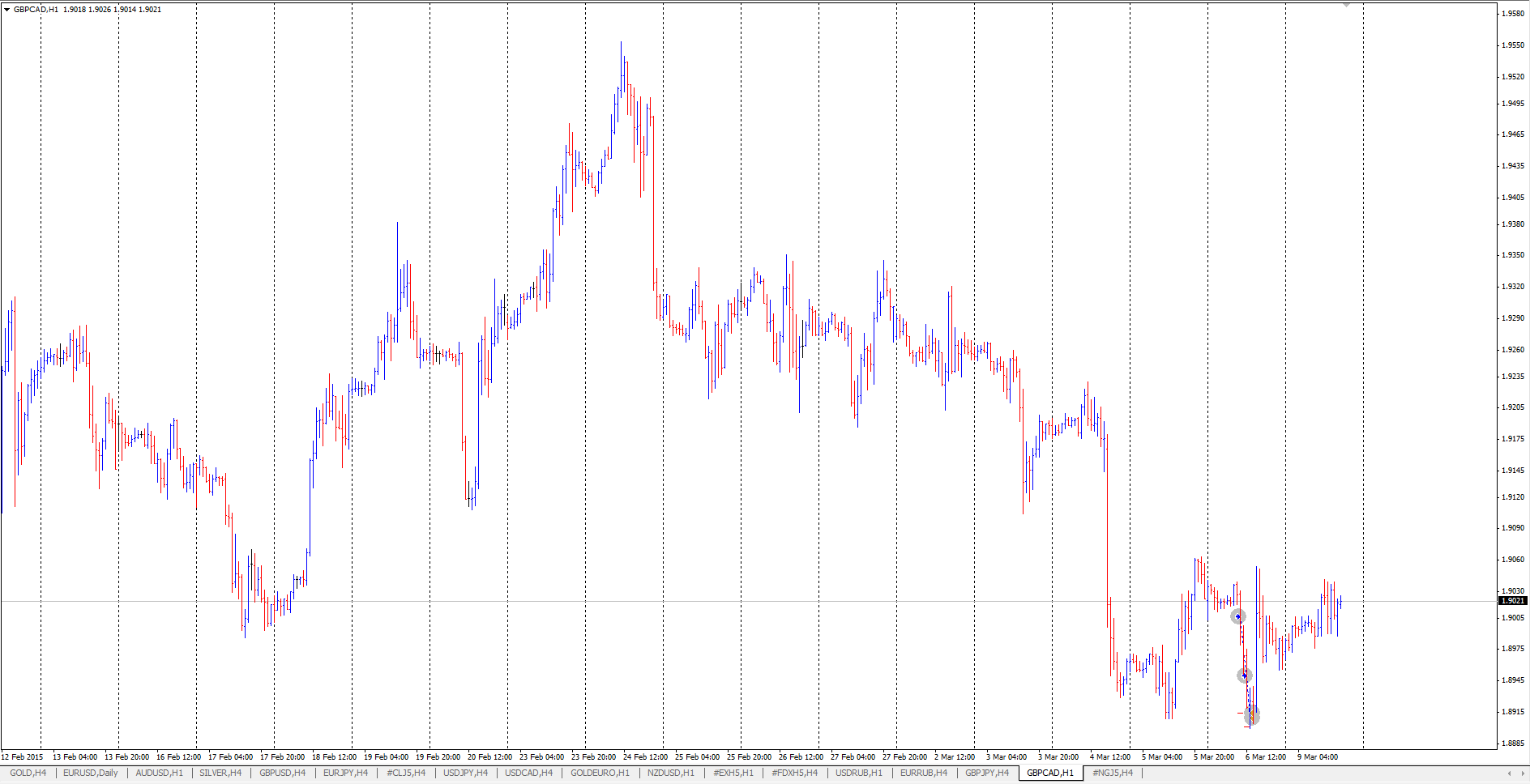Screen dimensions: 1530x784
Task: Click the chart shift triangle marker at top
Action: click(1347, 5)
